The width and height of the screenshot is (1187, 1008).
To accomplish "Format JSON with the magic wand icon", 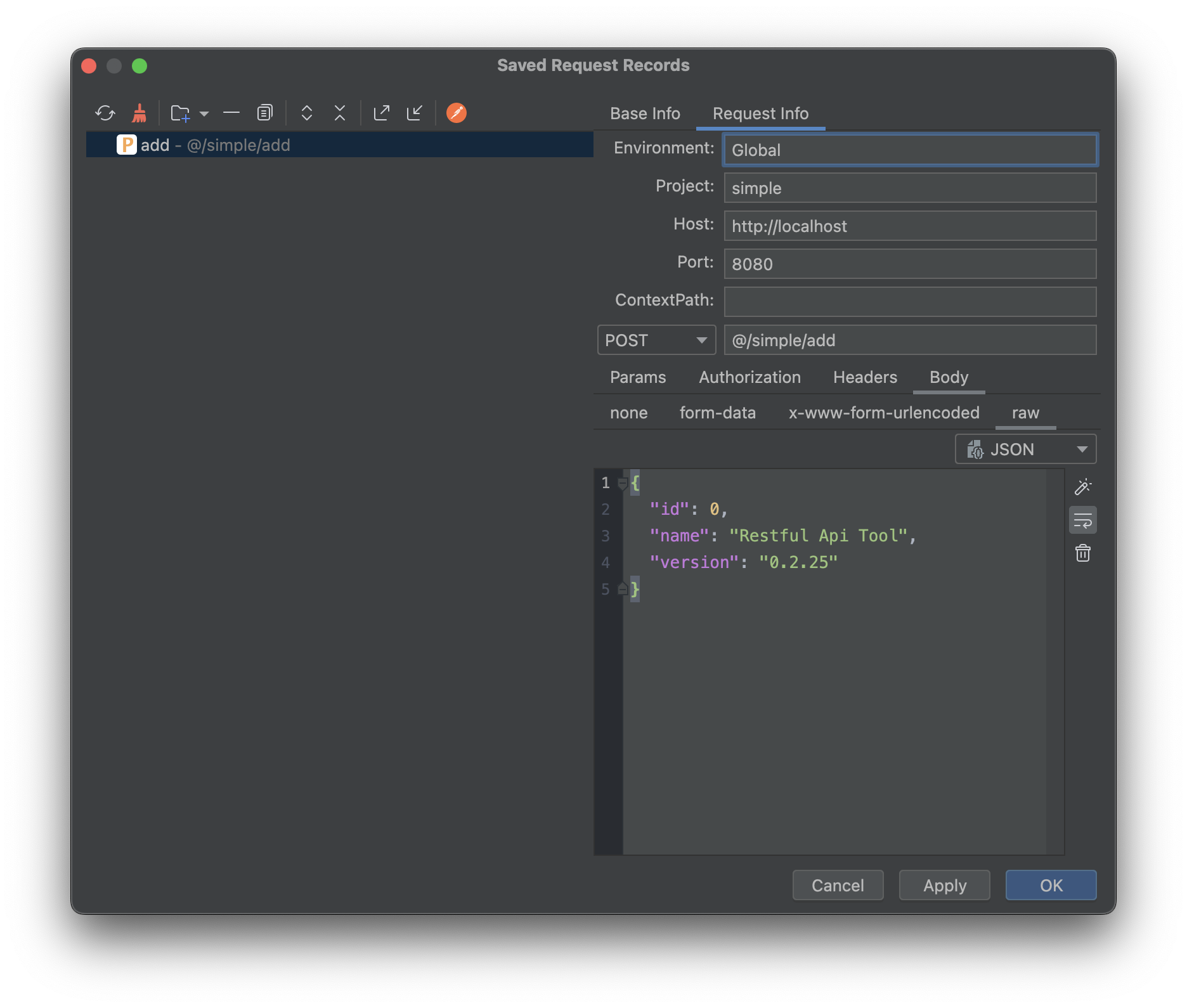I will [x=1083, y=486].
